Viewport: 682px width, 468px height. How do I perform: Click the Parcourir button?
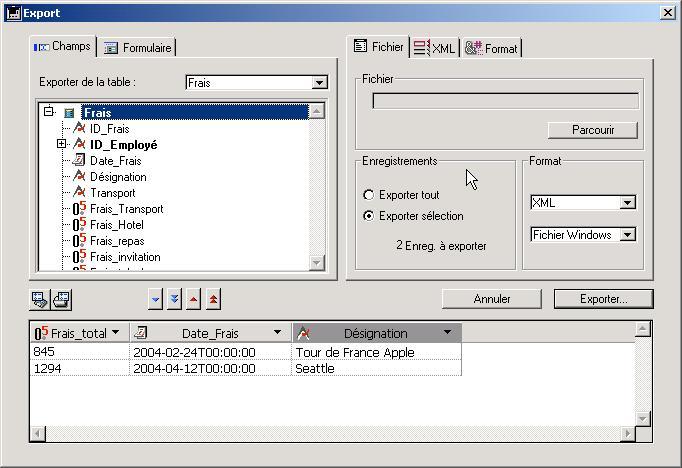(593, 130)
